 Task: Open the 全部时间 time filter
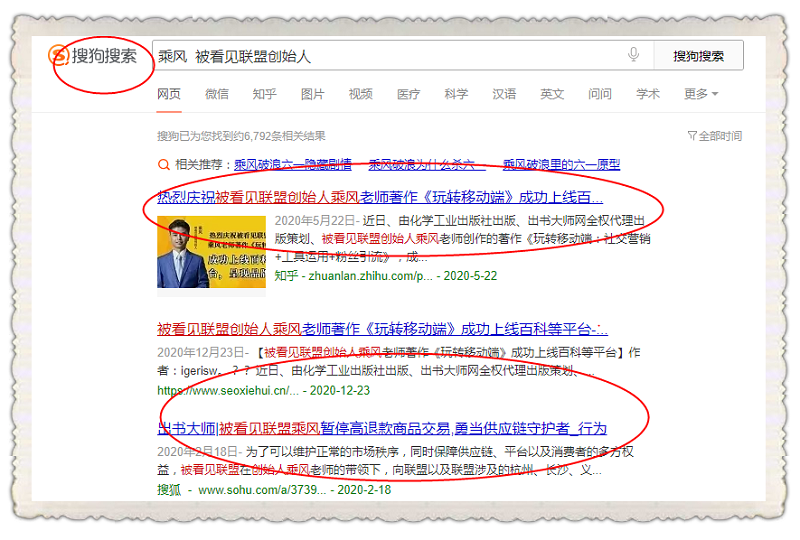click(x=714, y=136)
